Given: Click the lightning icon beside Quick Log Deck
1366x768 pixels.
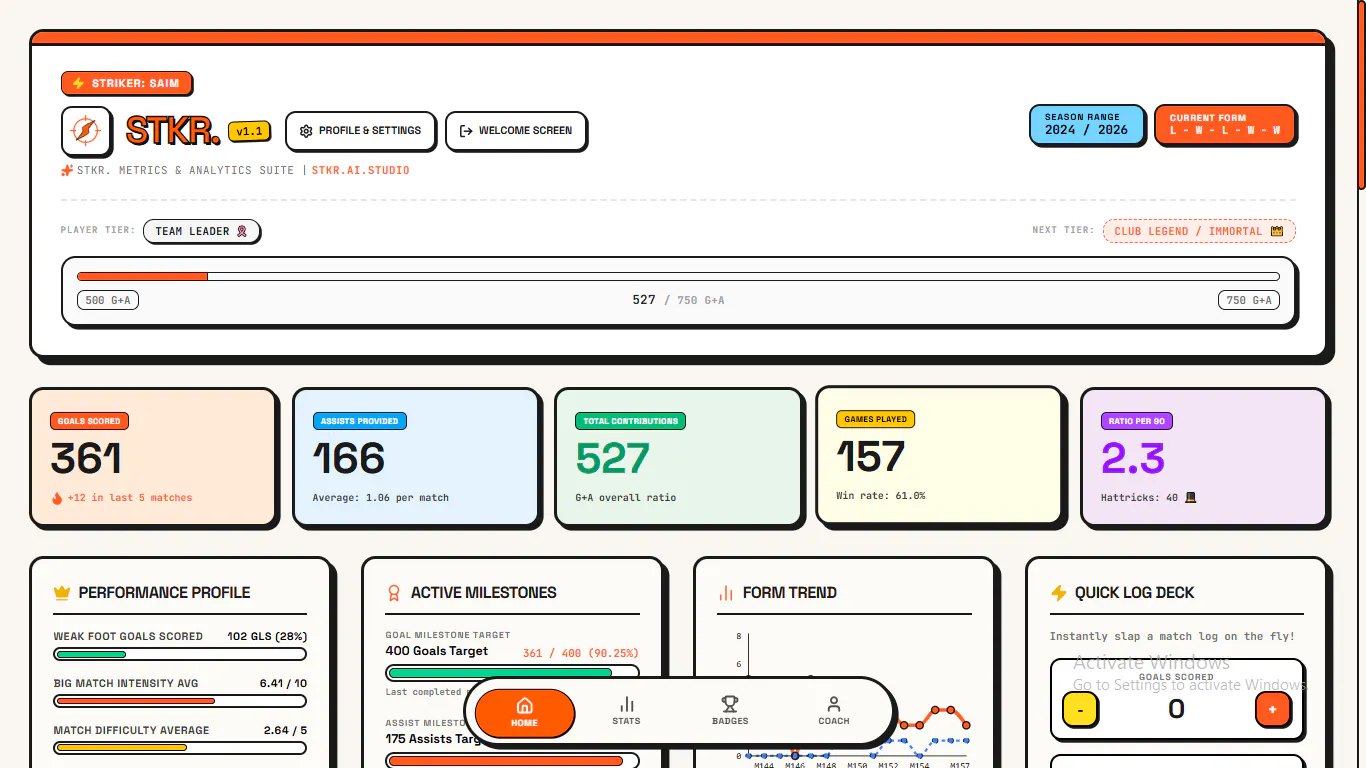Looking at the screenshot, I should pyautogui.click(x=1058, y=593).
